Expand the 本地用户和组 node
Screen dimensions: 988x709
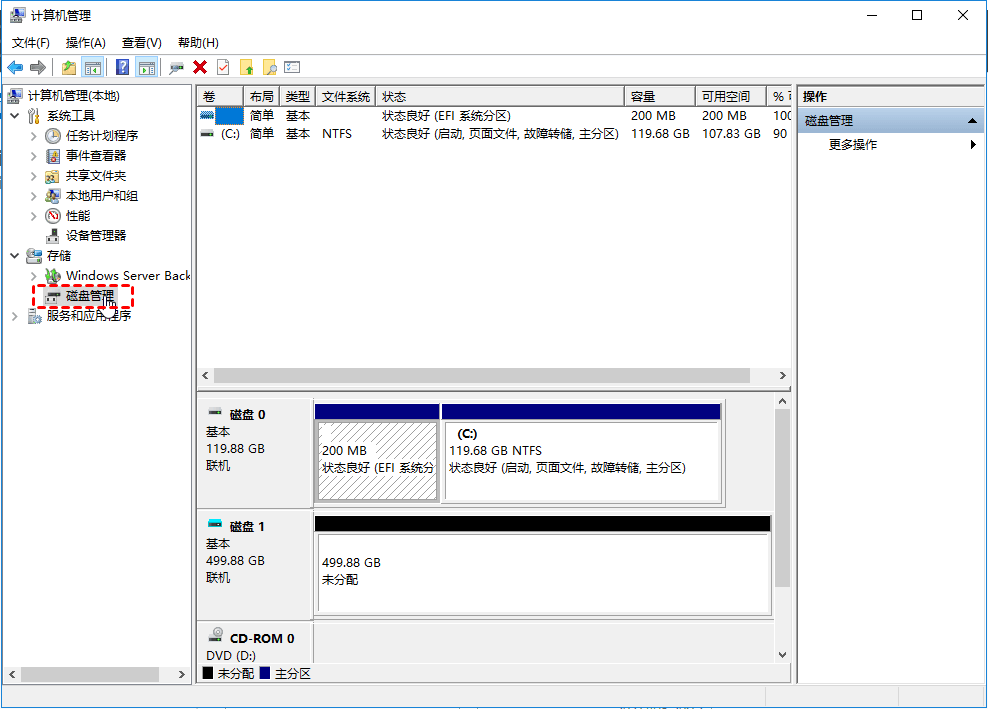(33, 196)
